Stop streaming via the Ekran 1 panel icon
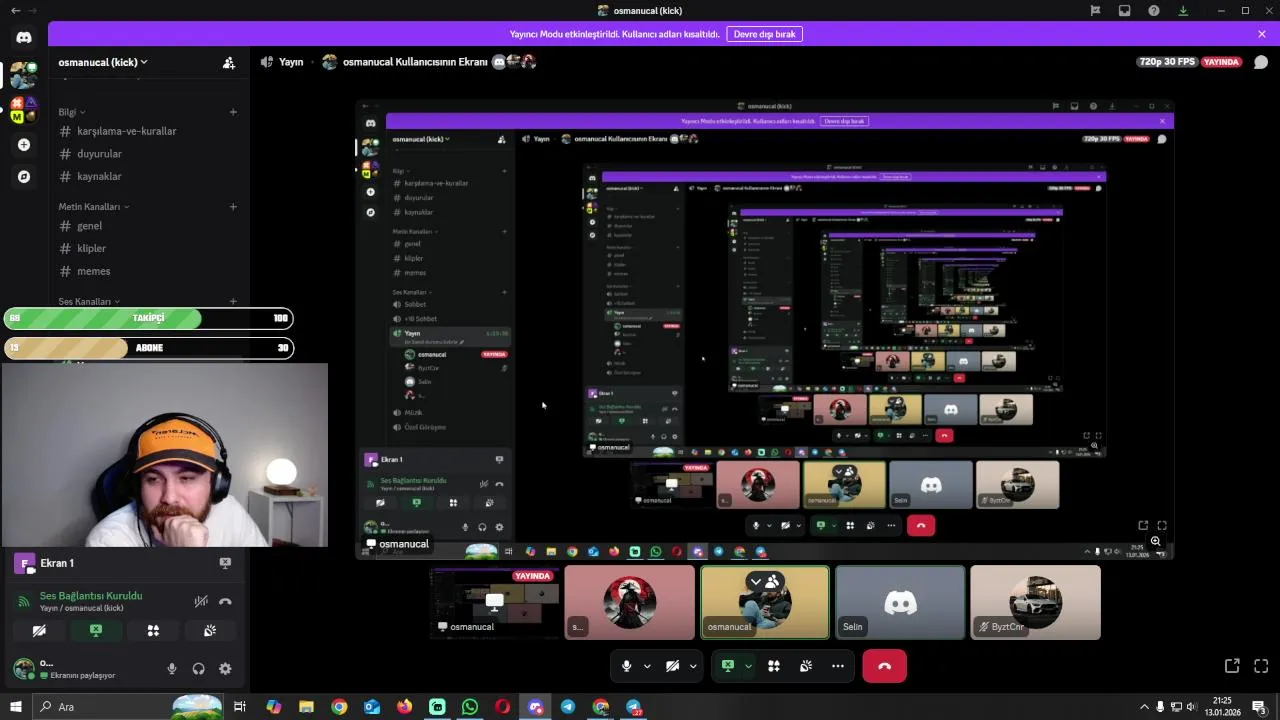1280x720 pixels. pyautogui.click(x=225, y=563)
